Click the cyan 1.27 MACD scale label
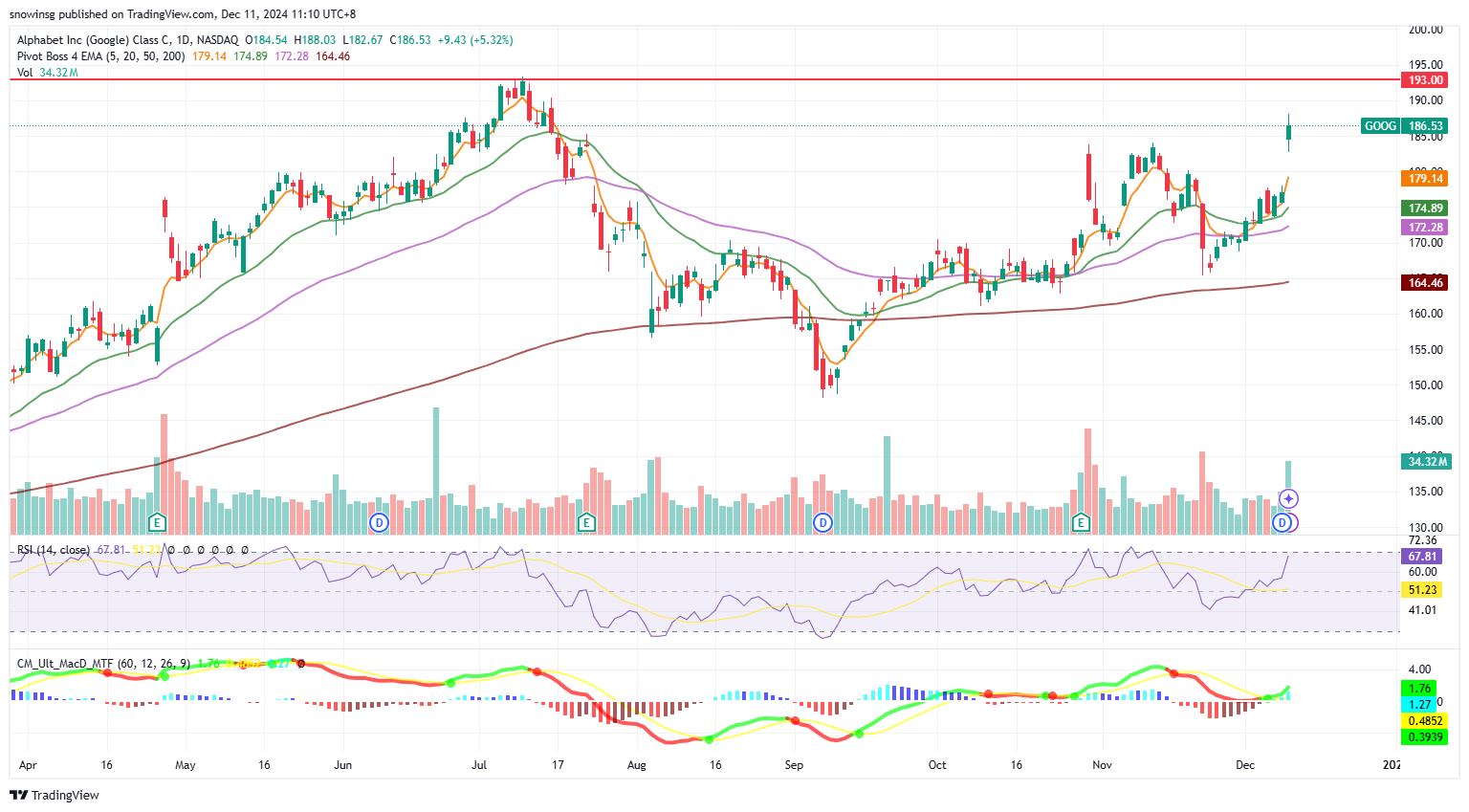This screenshot has width=1469, height=812. coord(1420,705)
